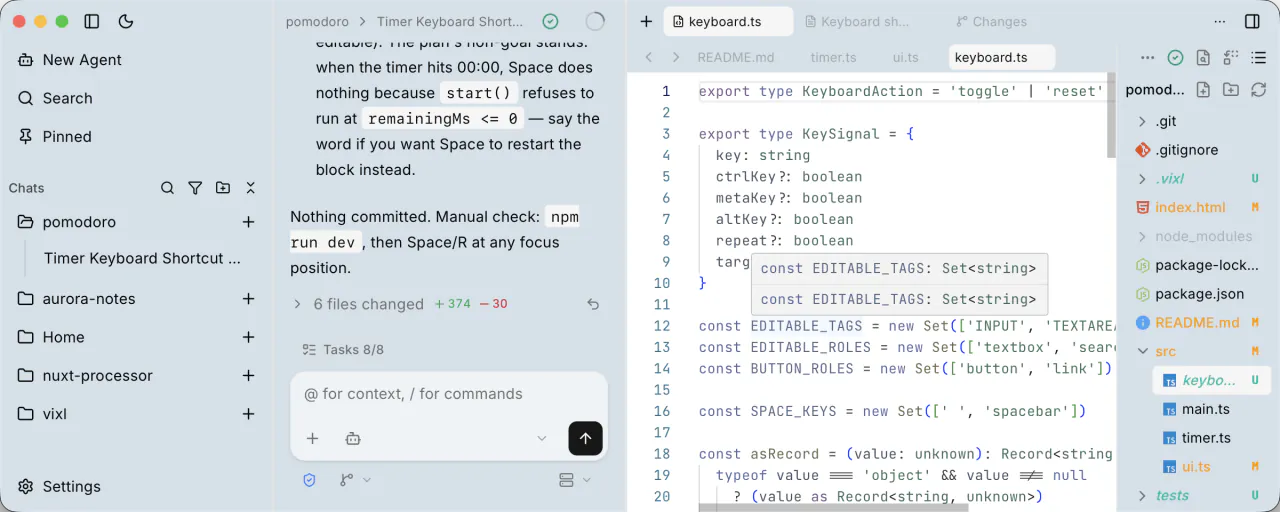Screen dimensions: 1280x512
Task: Add a chat to pomodoro folder
Action: pyautogui.click(x=248, y=222)
